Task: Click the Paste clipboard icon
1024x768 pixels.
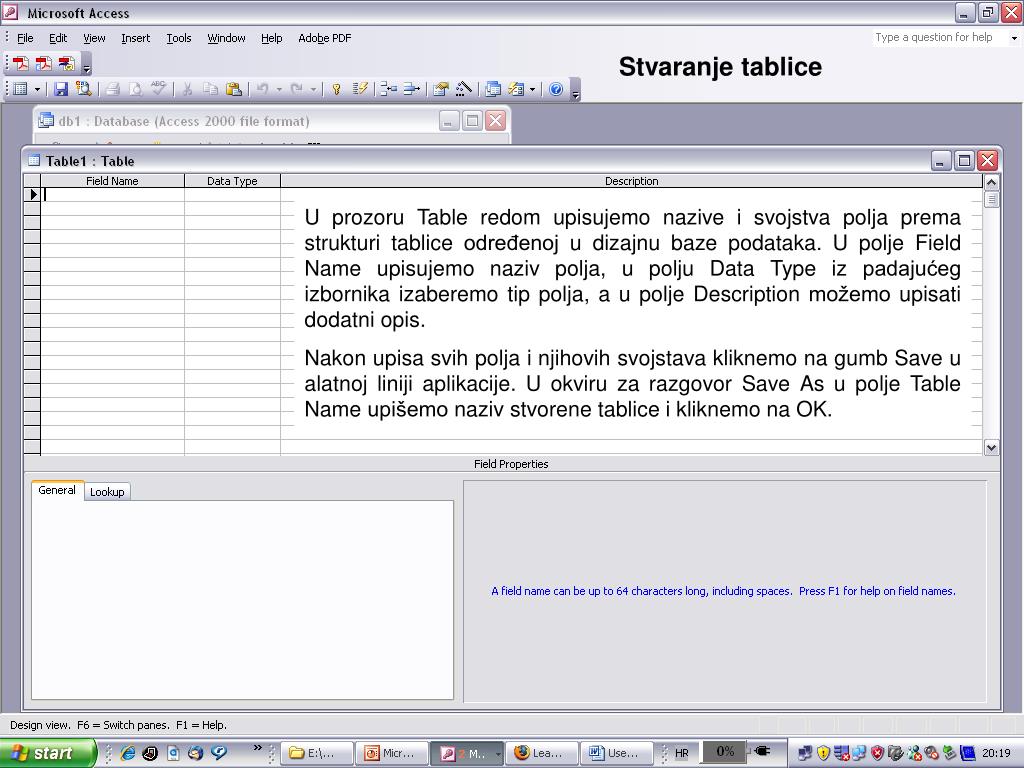Action: click(x=233, y=89)
